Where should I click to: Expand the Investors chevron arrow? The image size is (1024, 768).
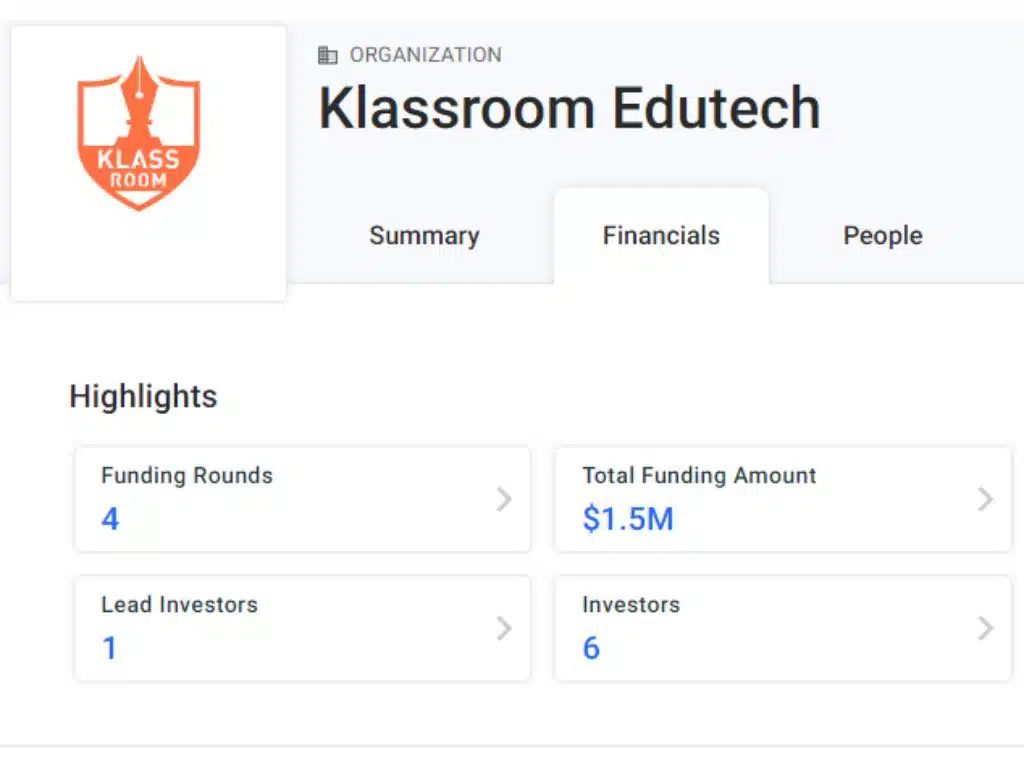click(x=985, y=628)
